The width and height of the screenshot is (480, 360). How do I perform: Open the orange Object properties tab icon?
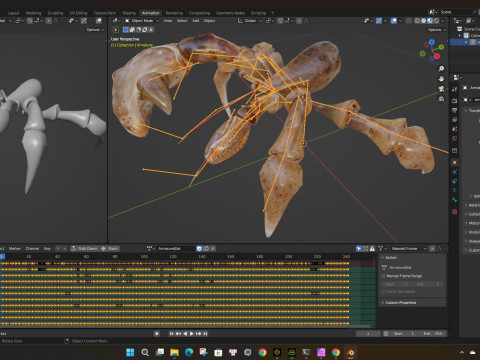coord(455,162)
